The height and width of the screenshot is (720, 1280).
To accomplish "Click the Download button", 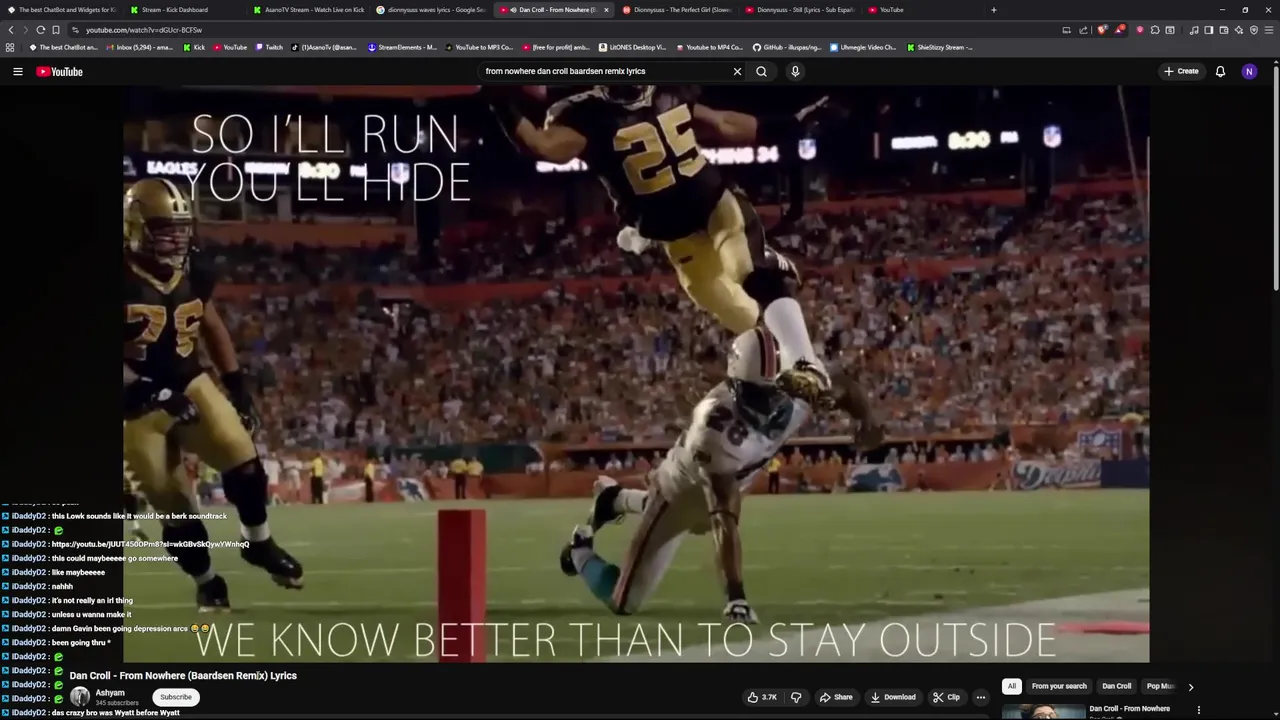I will pyautogui.click(x=893, y=697).
